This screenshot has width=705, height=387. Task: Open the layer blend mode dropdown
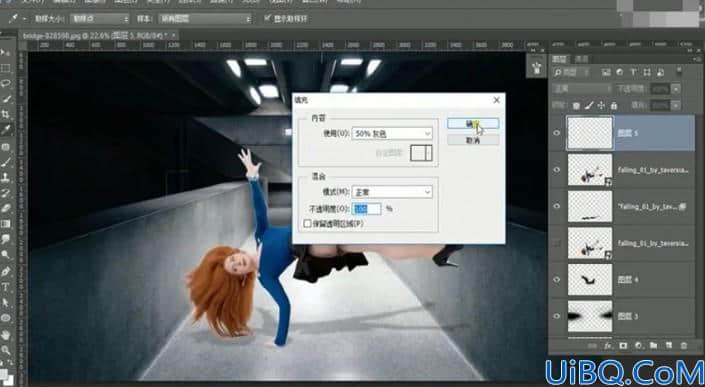[581, 89]
